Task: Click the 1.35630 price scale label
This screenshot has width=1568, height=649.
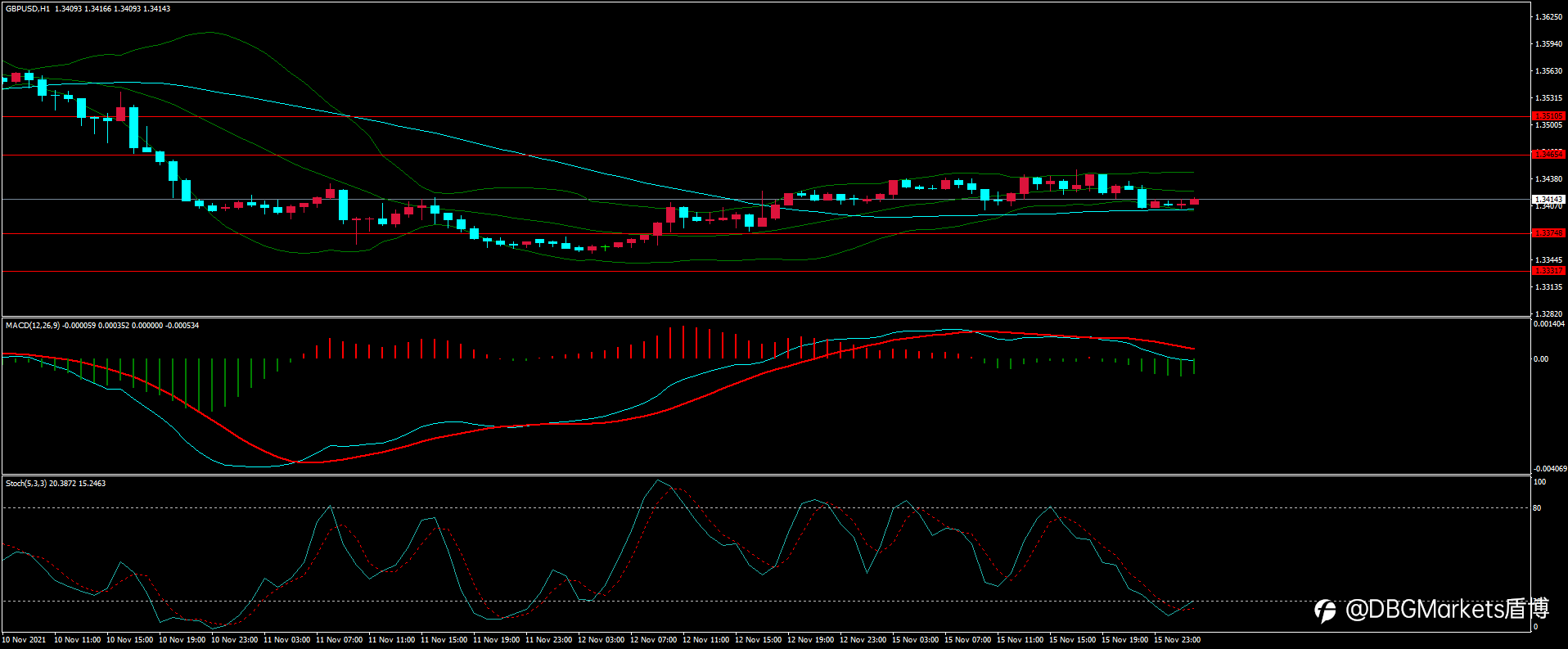Action: click(x=1548, y=71)
